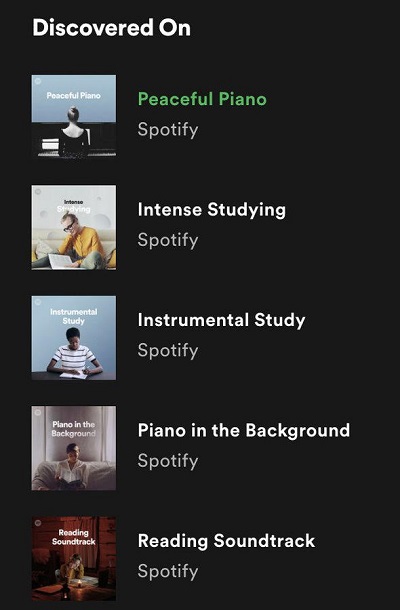The image size is (400, 610).
Task: Click the Discovered On section heading
Action: coord(112,28)
